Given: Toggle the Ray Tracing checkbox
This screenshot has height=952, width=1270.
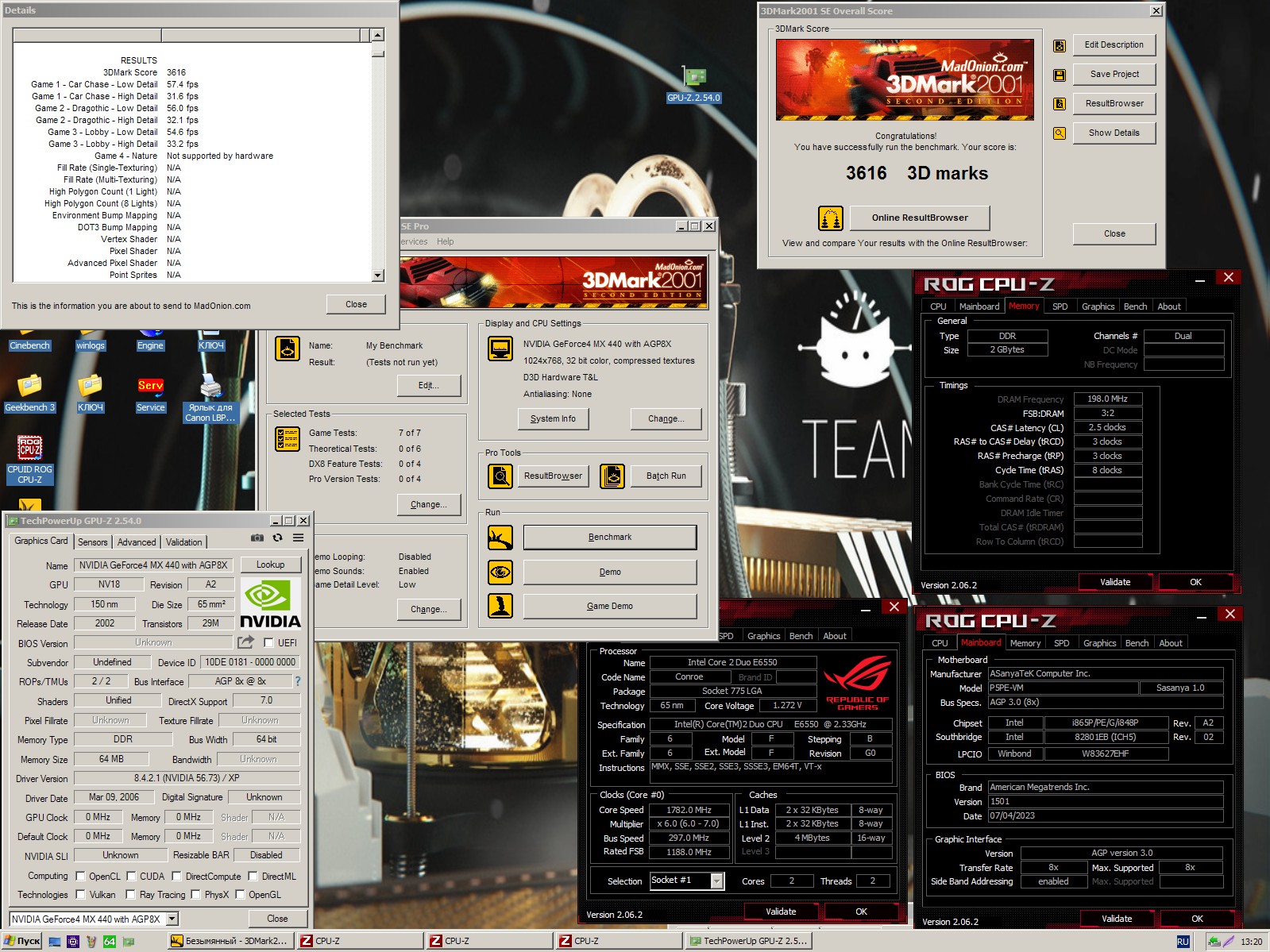Looking at the screenshot, I should click(131, 895).
